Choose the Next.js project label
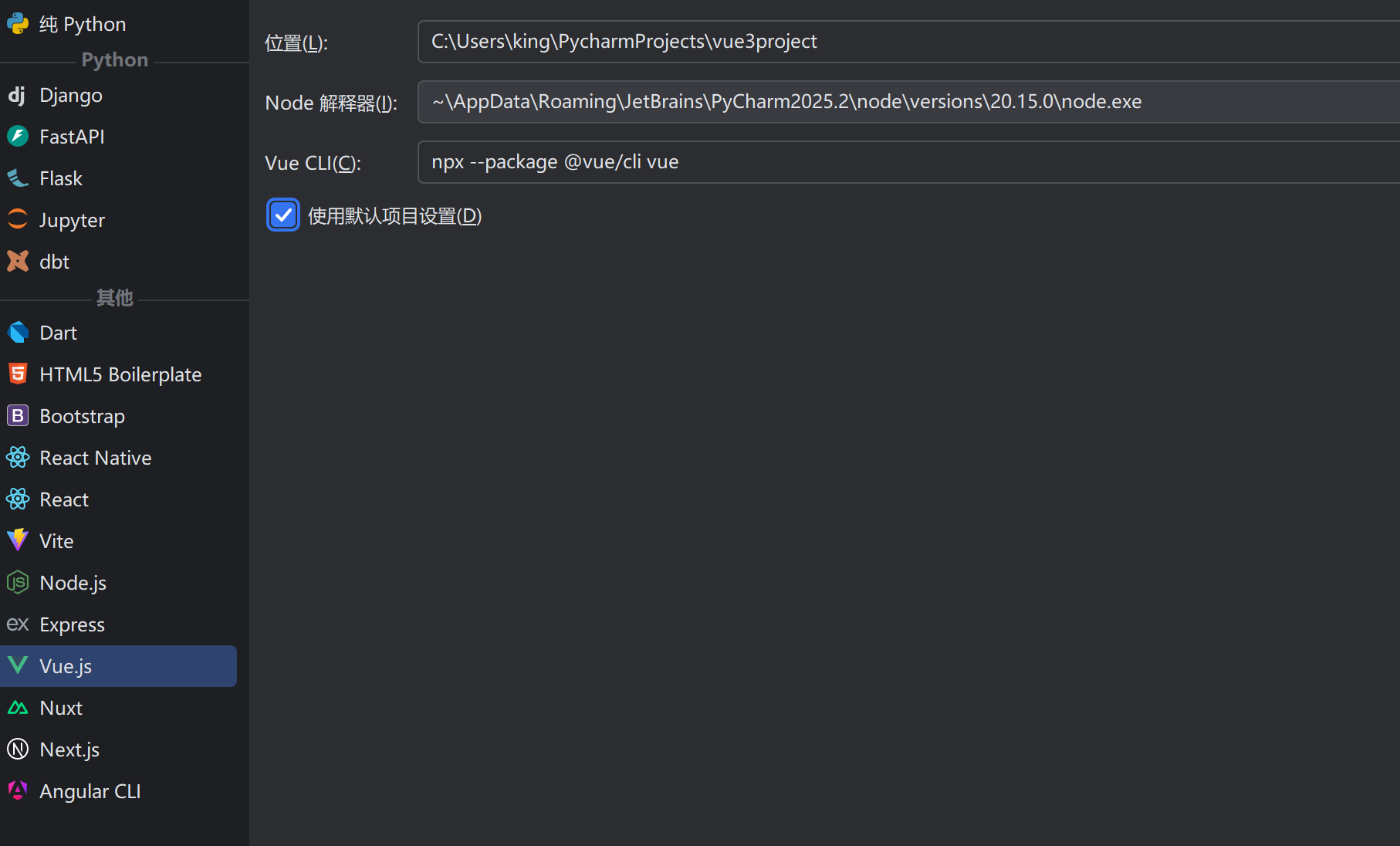 69,750
